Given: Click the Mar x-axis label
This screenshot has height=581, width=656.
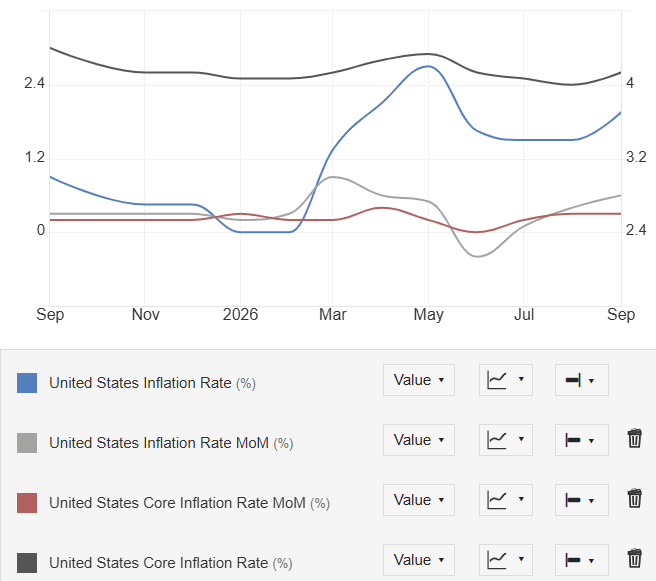Looking at the screenshot, I should coord(333,315).
